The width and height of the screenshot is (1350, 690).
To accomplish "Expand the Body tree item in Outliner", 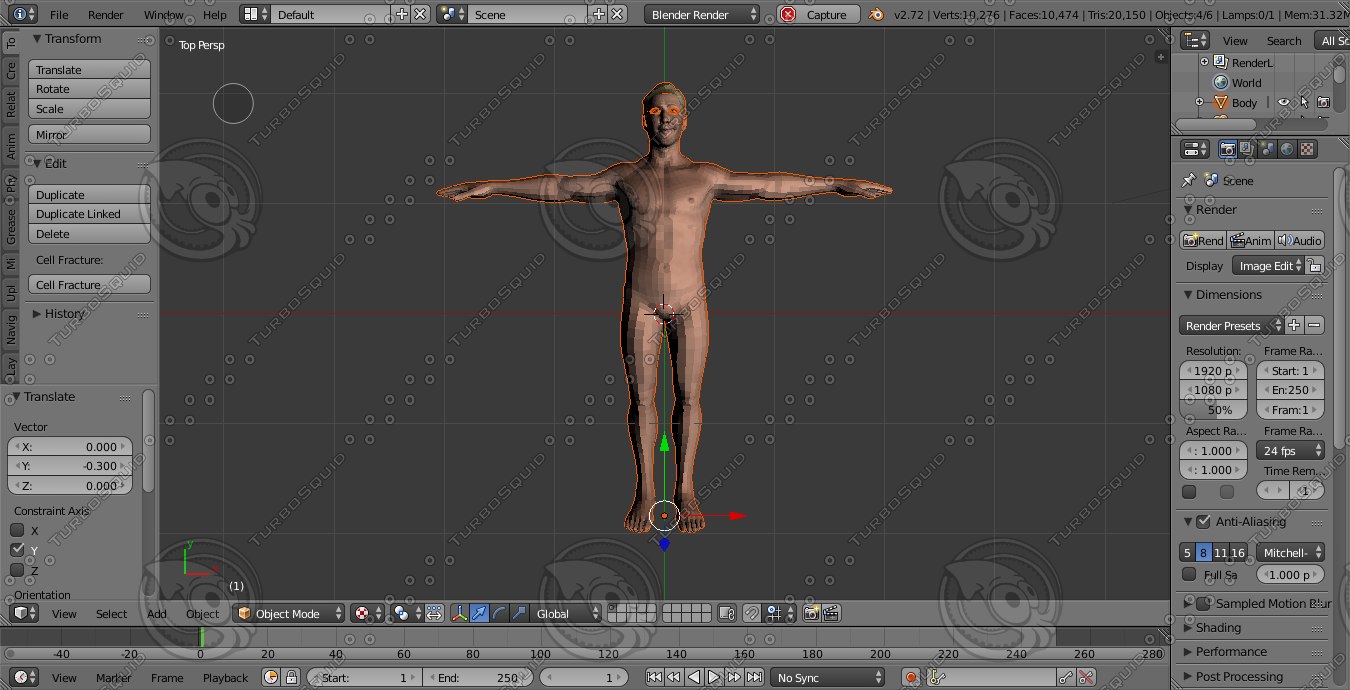I will click(1199, 102).
